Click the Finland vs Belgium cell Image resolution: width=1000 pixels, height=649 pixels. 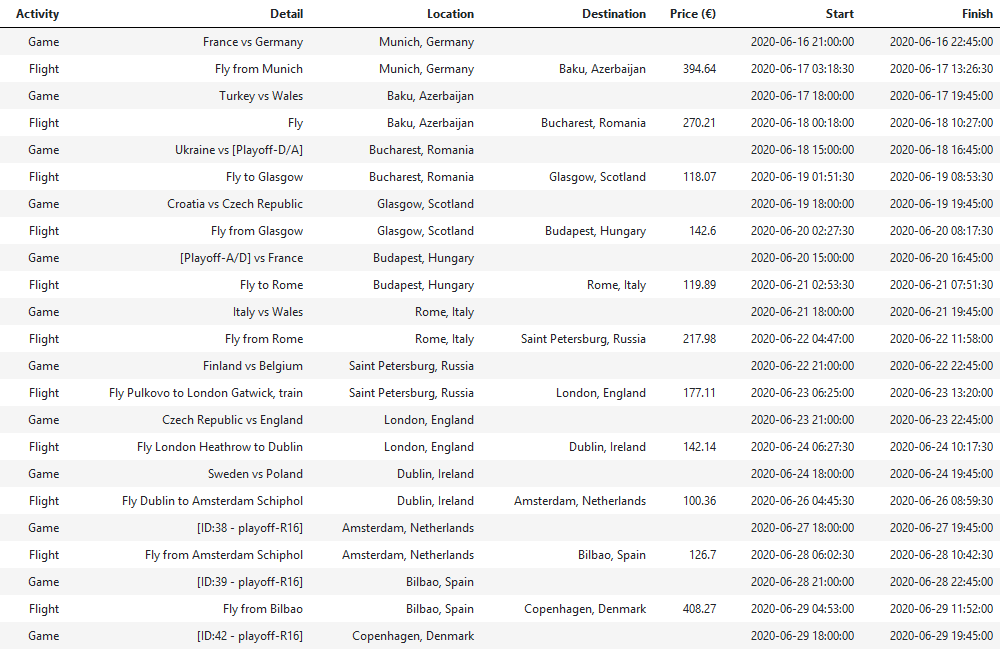pos(253,366)
